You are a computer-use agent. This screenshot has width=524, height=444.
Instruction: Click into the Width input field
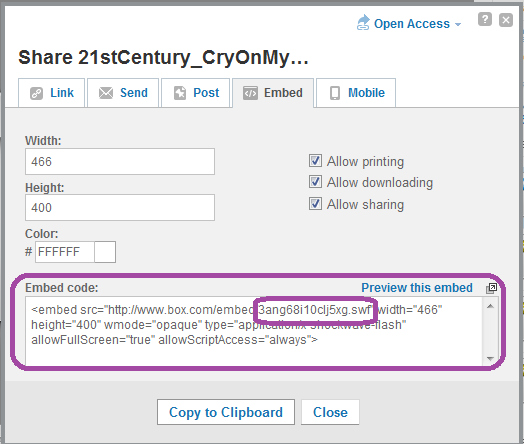[x=120, y=162]
